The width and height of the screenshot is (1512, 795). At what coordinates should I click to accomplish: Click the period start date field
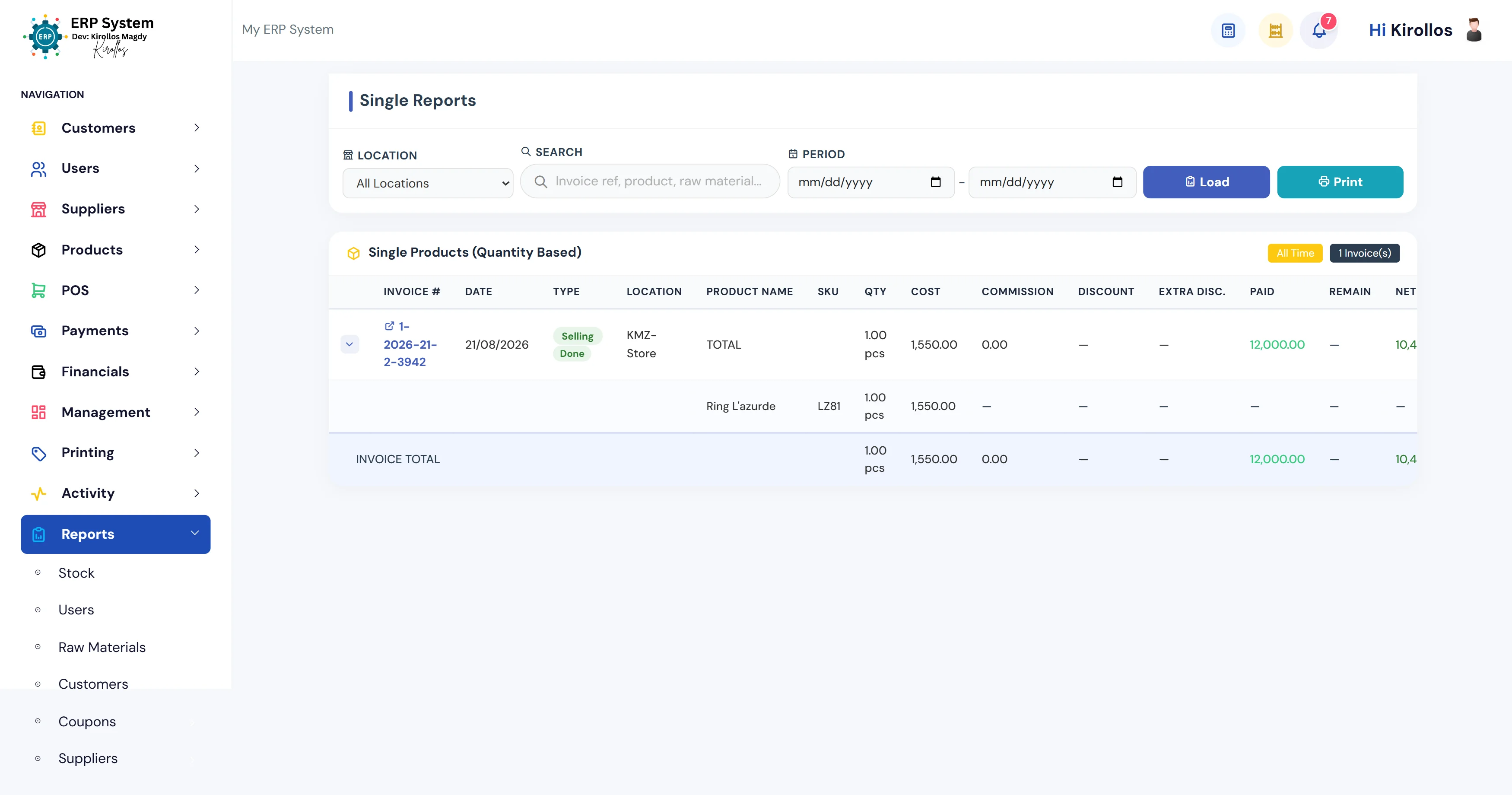pos(870,182)
